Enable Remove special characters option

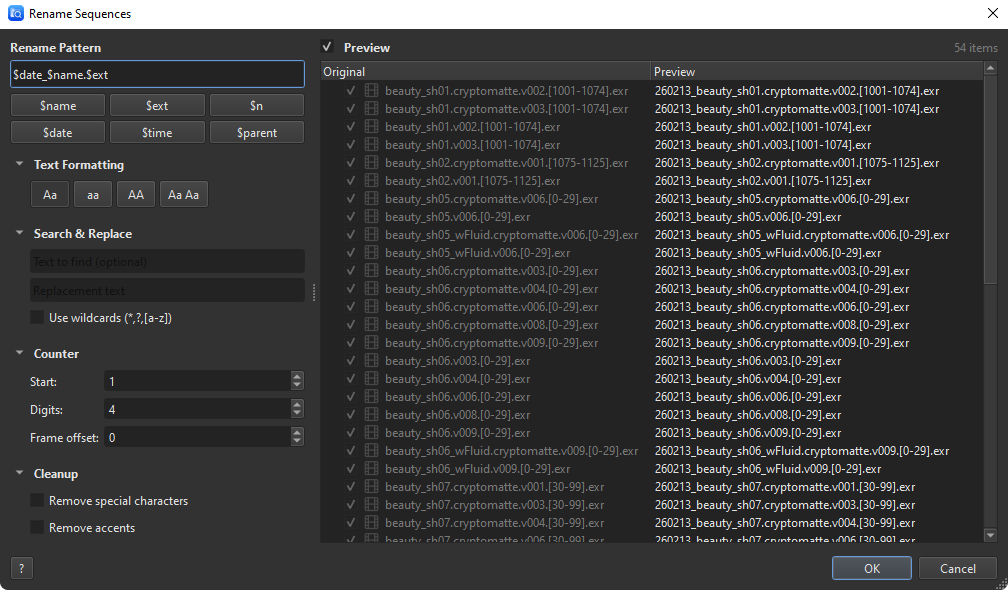coord(38,501)
